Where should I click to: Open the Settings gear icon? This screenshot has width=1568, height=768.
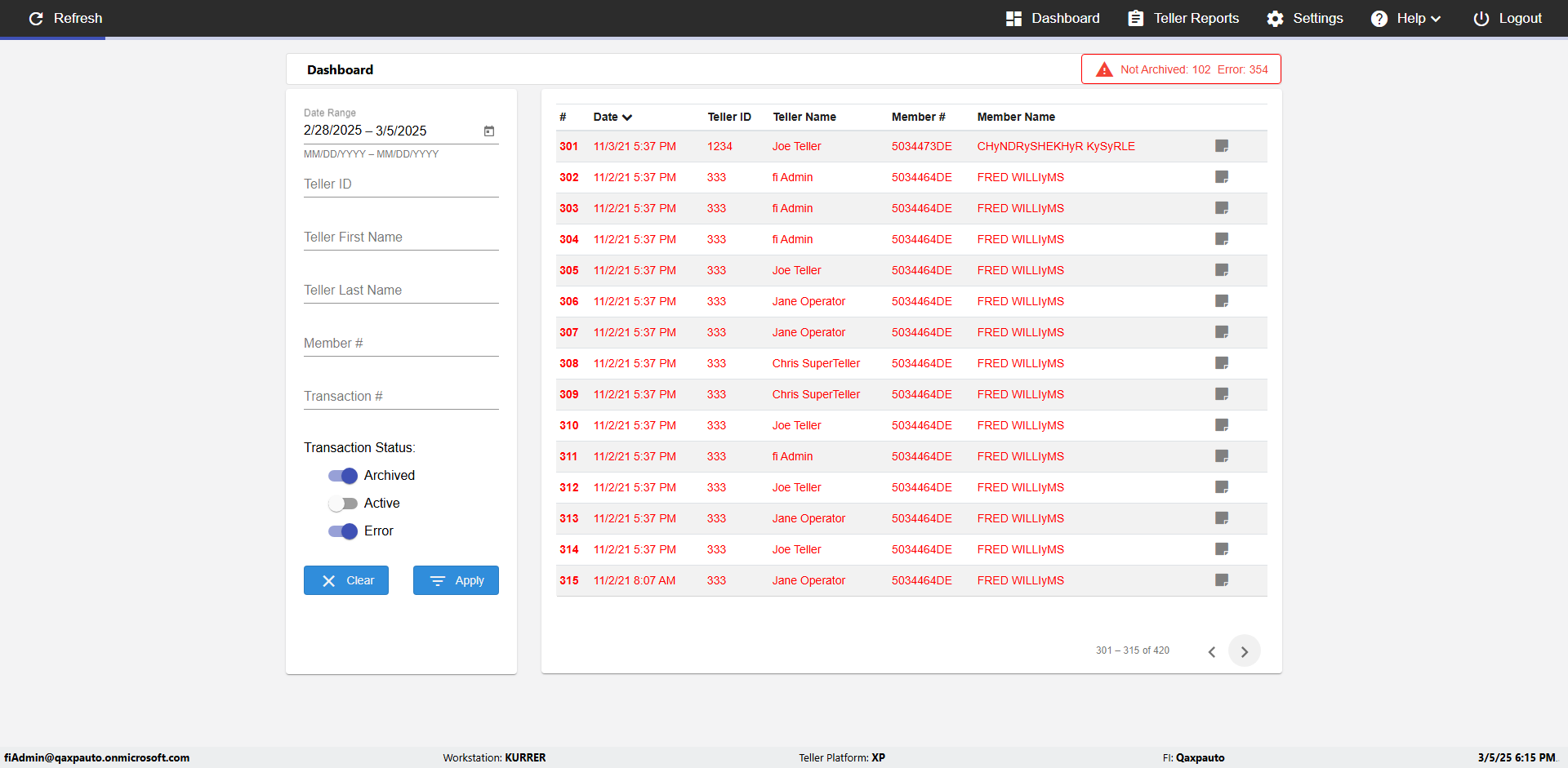pos(1275,18)
